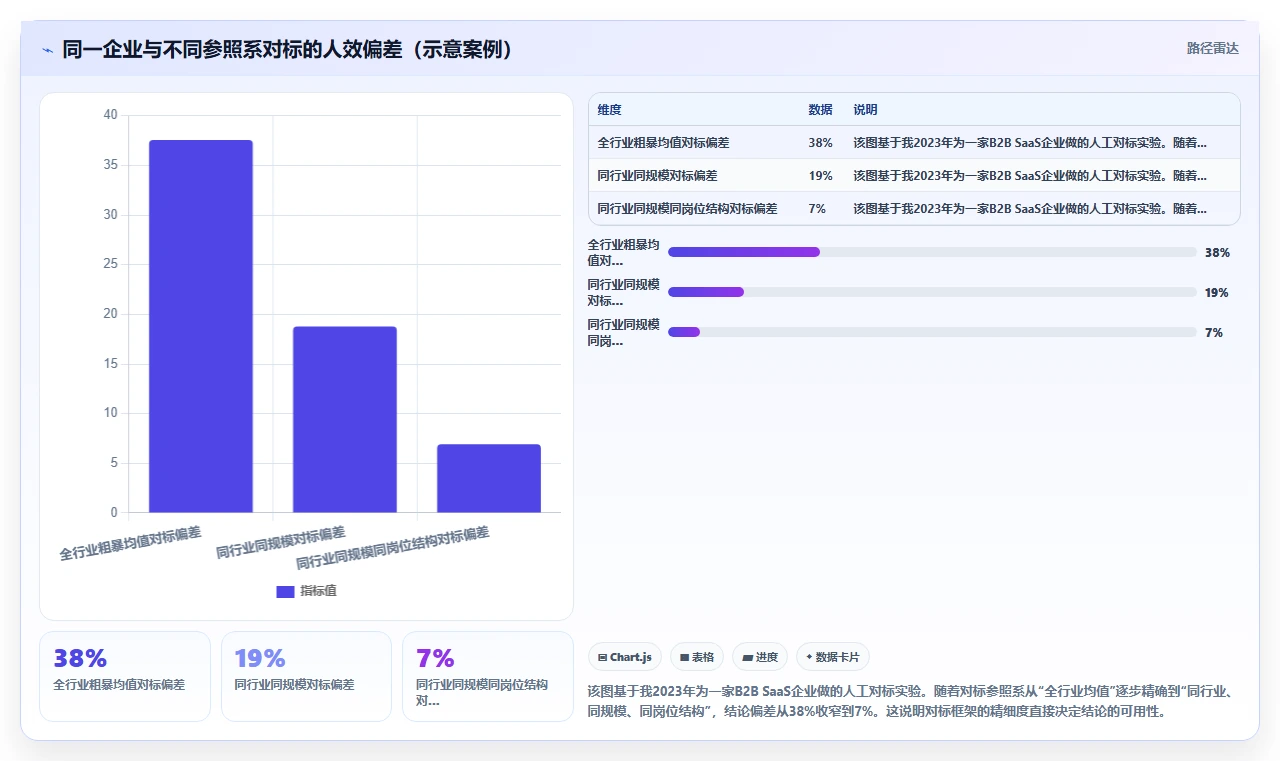Viewport: 1280px width, 761px height.
Task: Click table cell 同行业同规模对标偏差
Action: tap(657, 176)
